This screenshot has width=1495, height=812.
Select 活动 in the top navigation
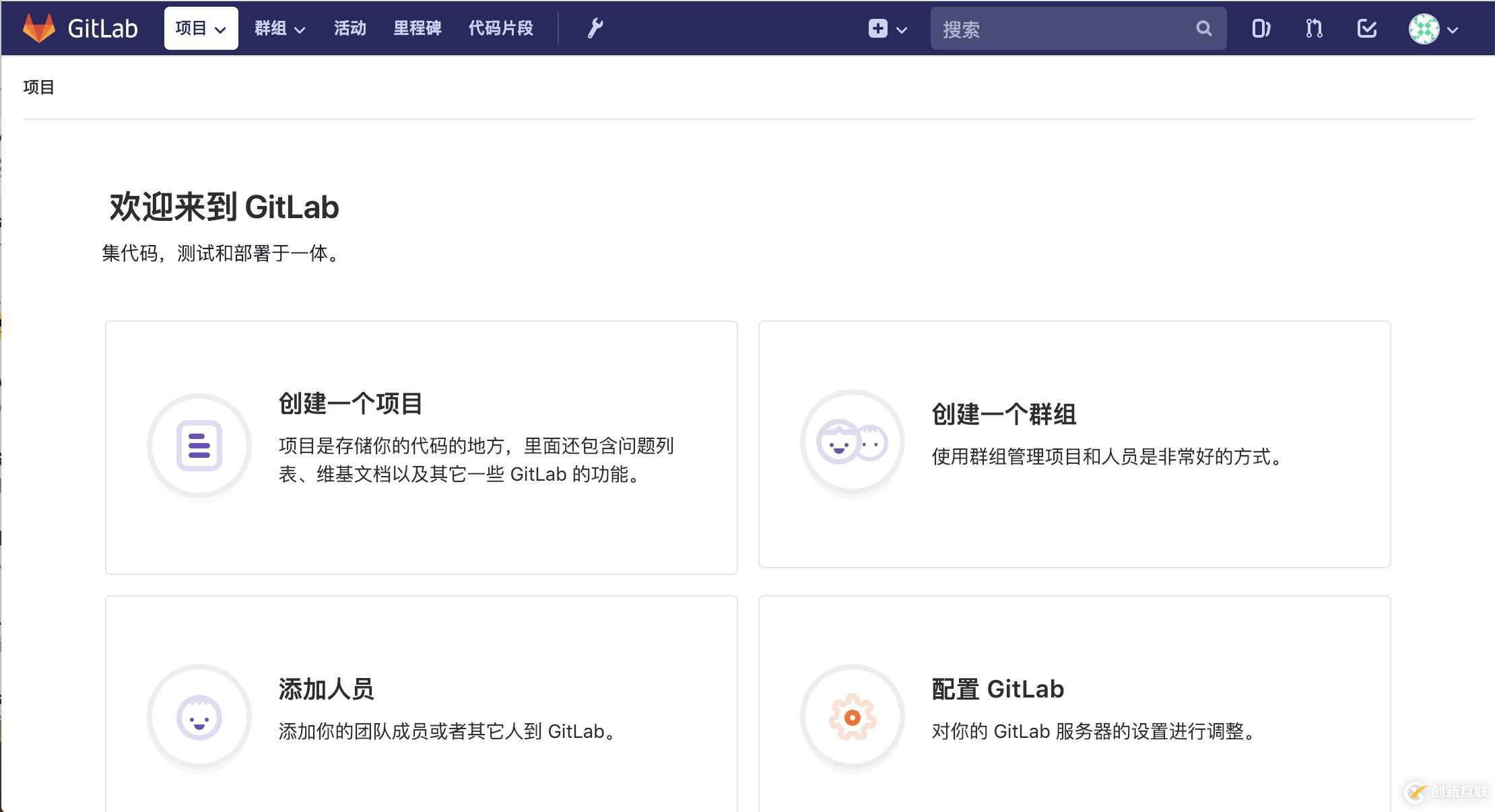click(350, 28)
